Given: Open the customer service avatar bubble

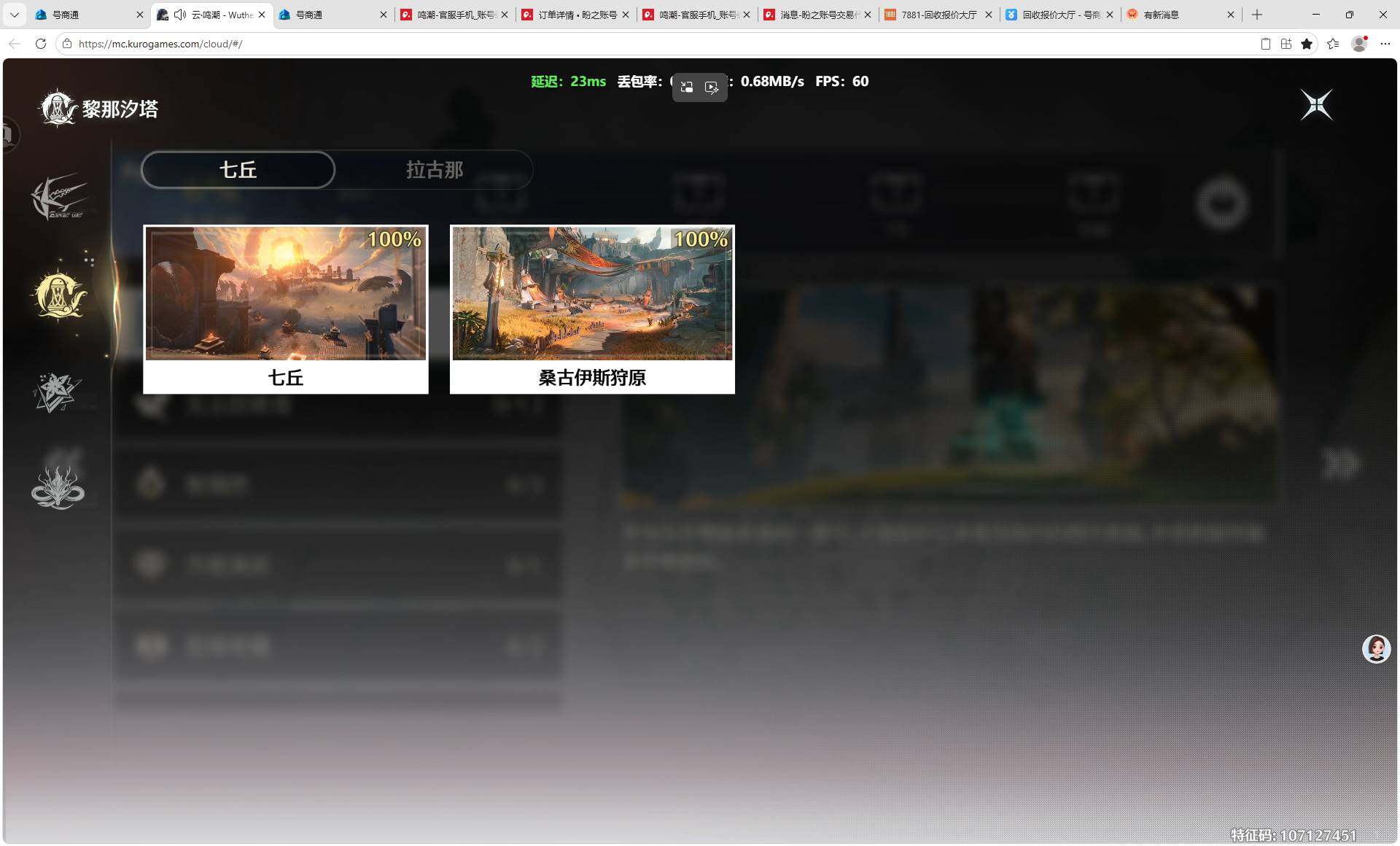Looking at the screenshot, I should pyautogui.click(x=1377, y=648).
